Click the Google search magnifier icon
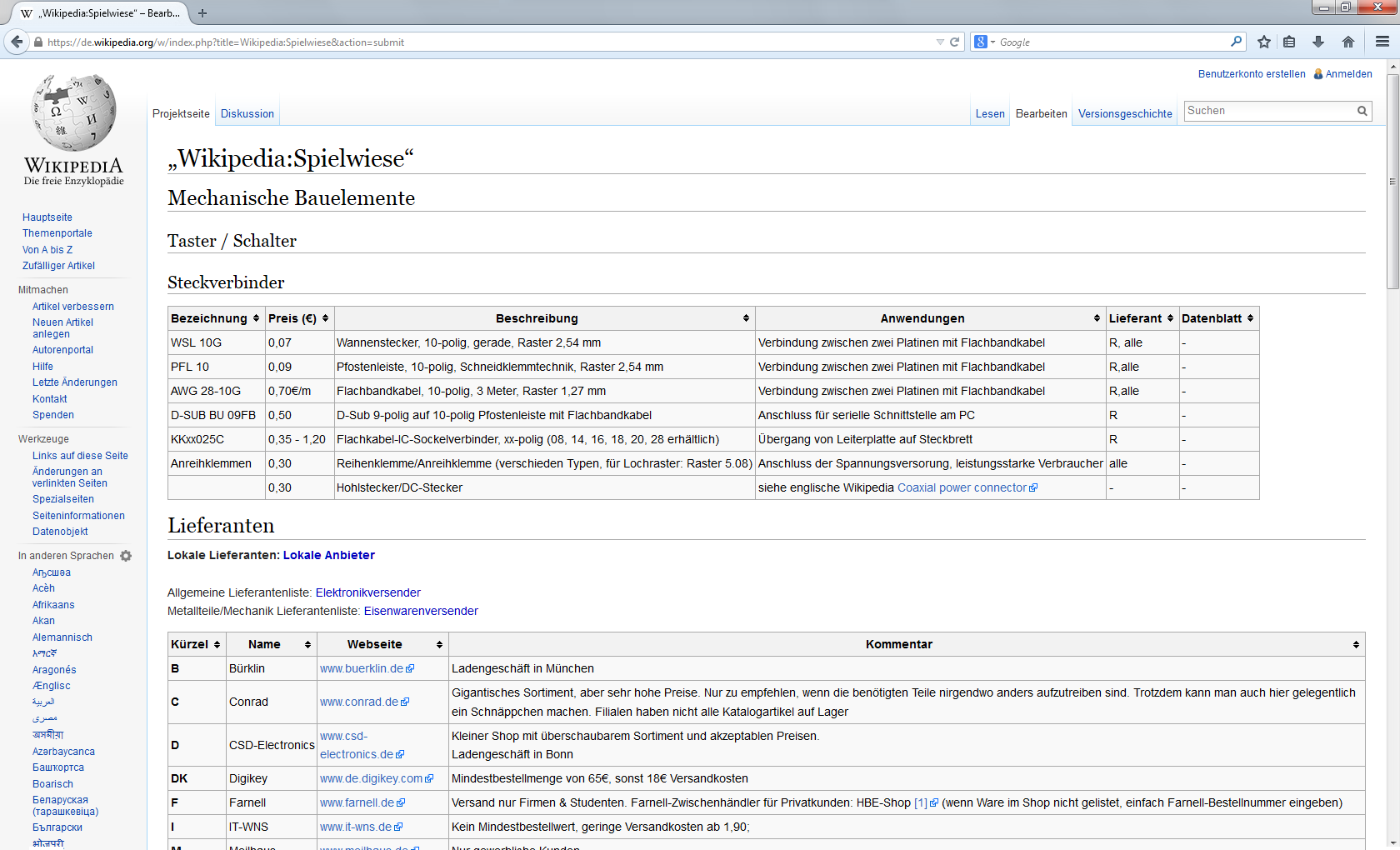The width and height of the screenshot is (1400, 850). pos(1236,42)
